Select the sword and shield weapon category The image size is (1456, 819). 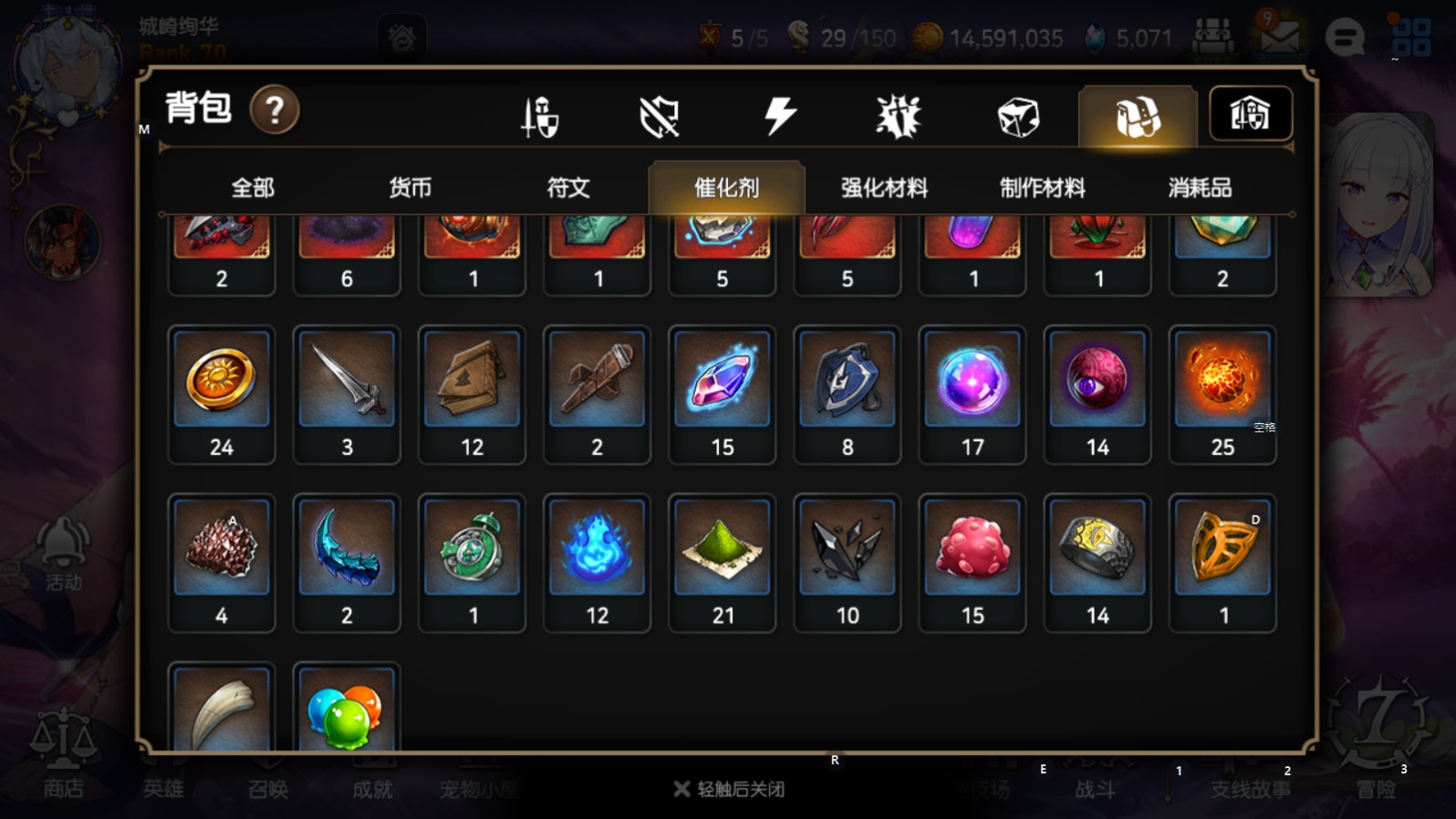click(539, 117)
